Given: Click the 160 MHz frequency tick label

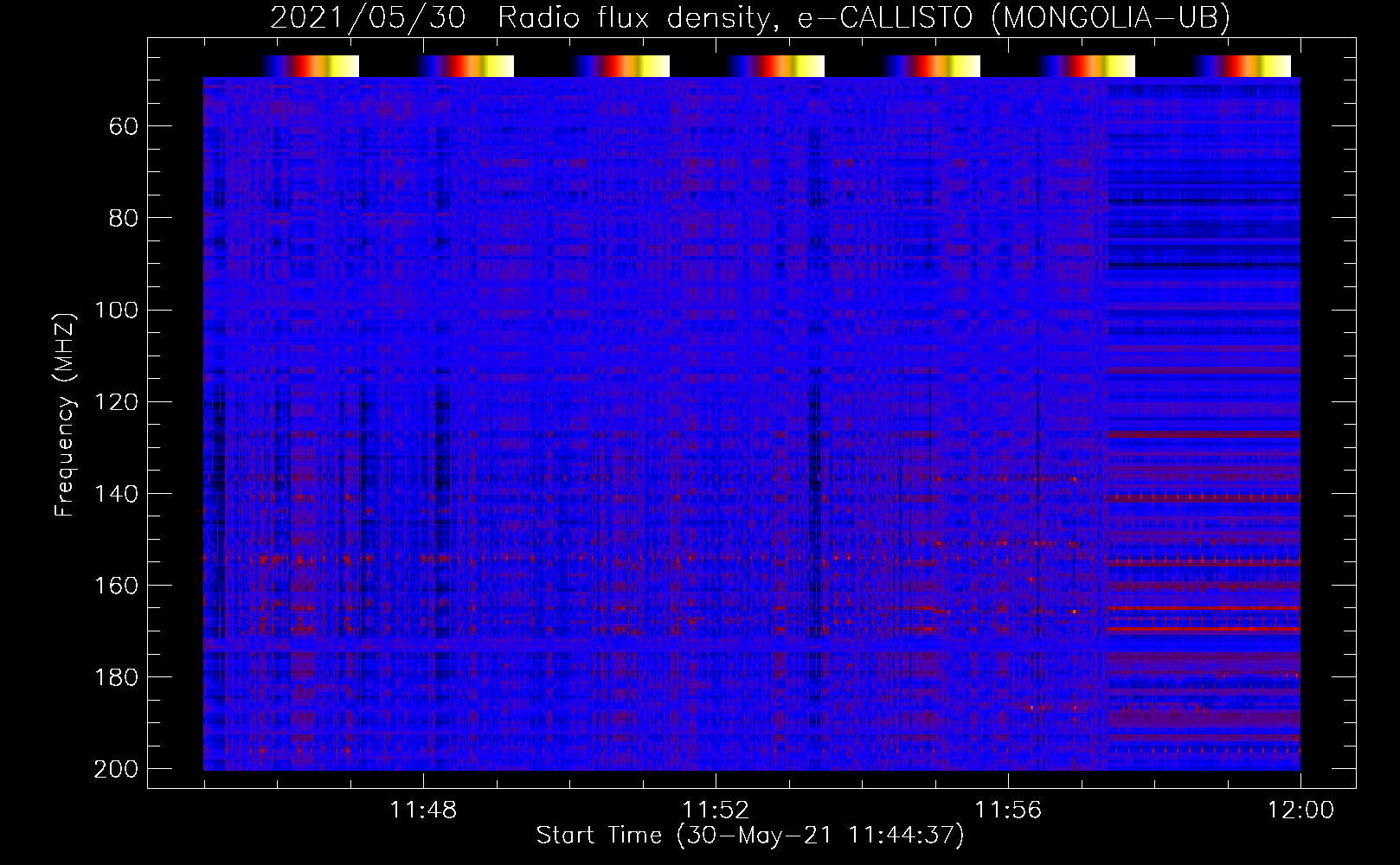Looking at the screenshot, I should [x=116, y=586].
